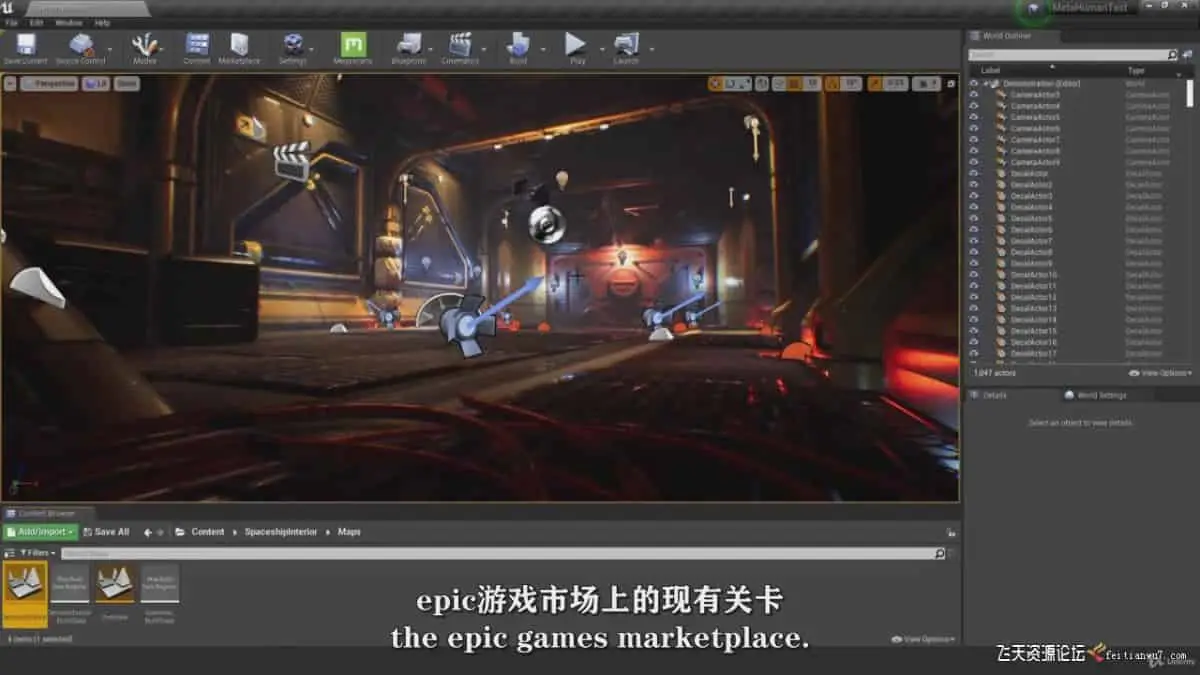Open the Edit menu
Viewport: 1200px width, 675px height.
click(36, 22)
